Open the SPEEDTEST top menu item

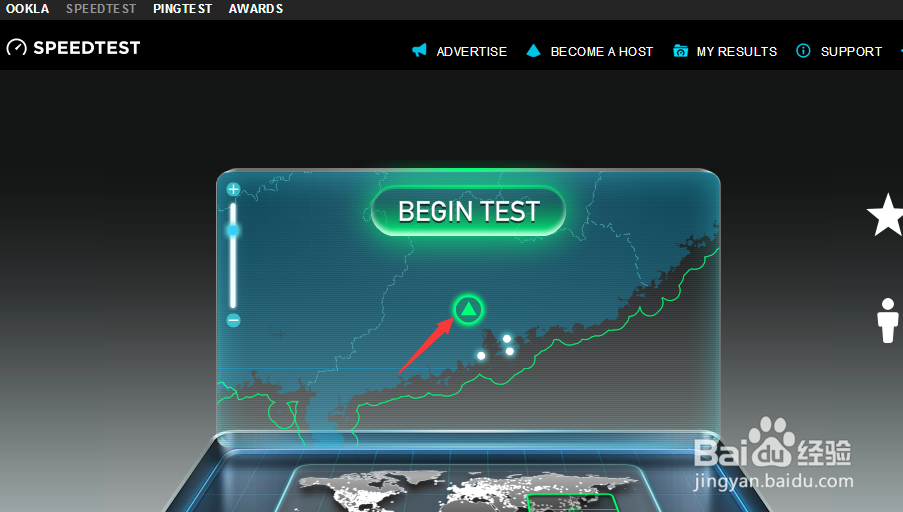tap(101, 9)
